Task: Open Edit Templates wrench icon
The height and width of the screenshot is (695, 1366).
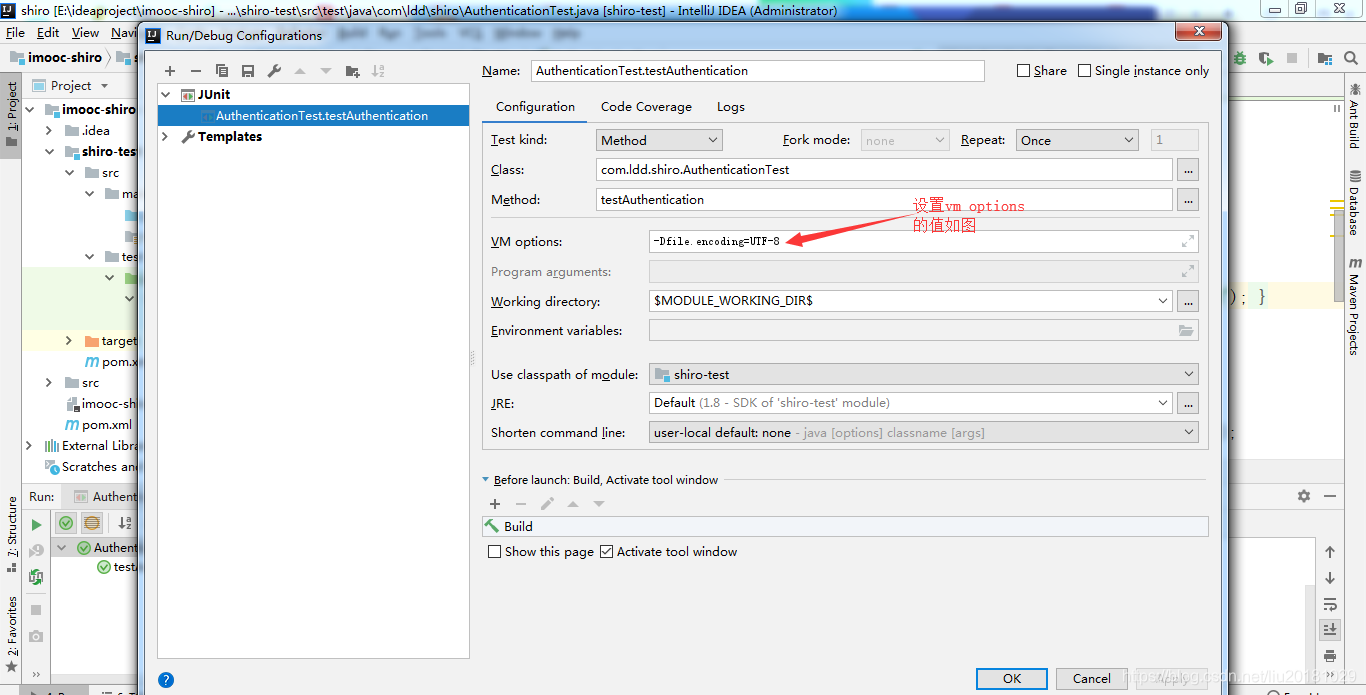Action: click(x=274, y=71)
